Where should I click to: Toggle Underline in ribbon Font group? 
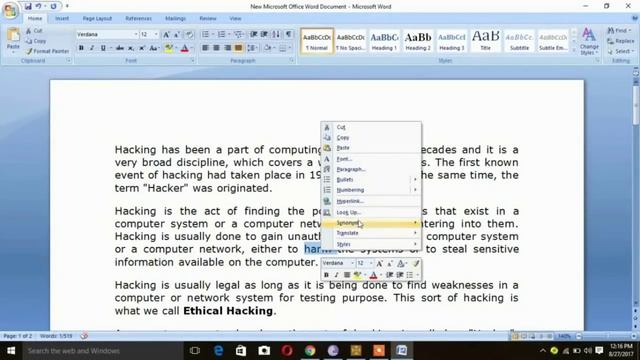tap(103, 48)
